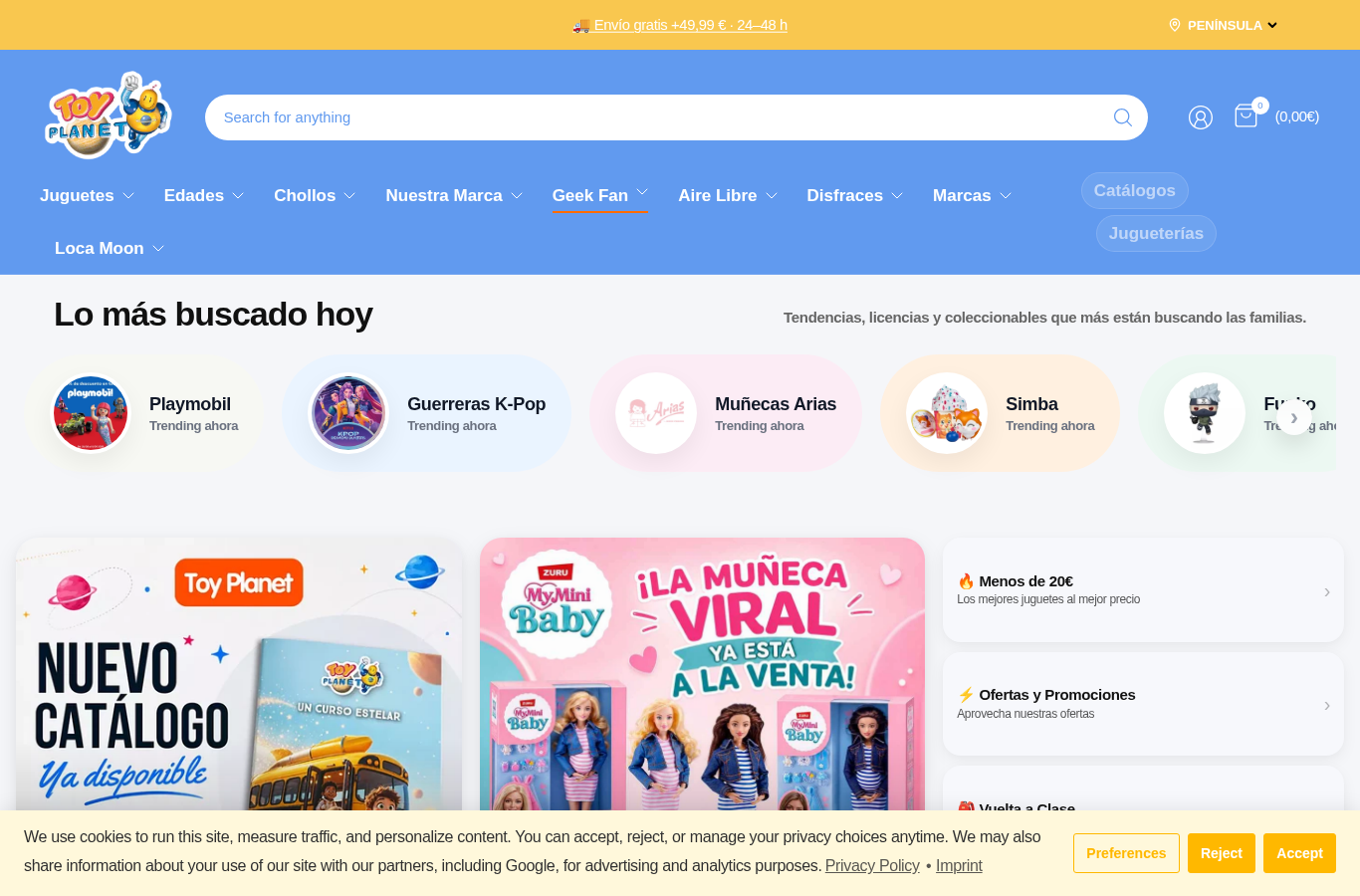Open the Imprint link
The height and width of the screenshot is (896, 1360).
coord(959,866)
